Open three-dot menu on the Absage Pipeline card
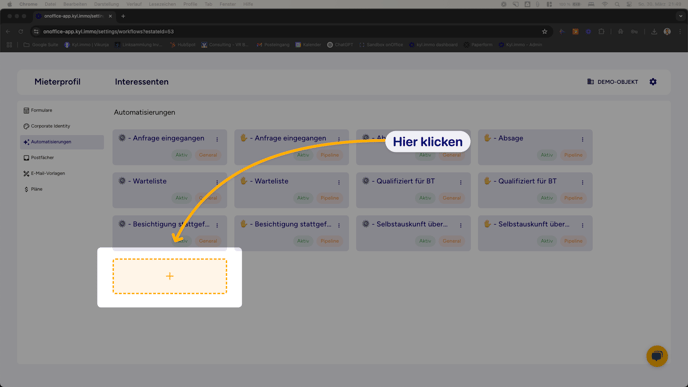 tap(583, 139)
